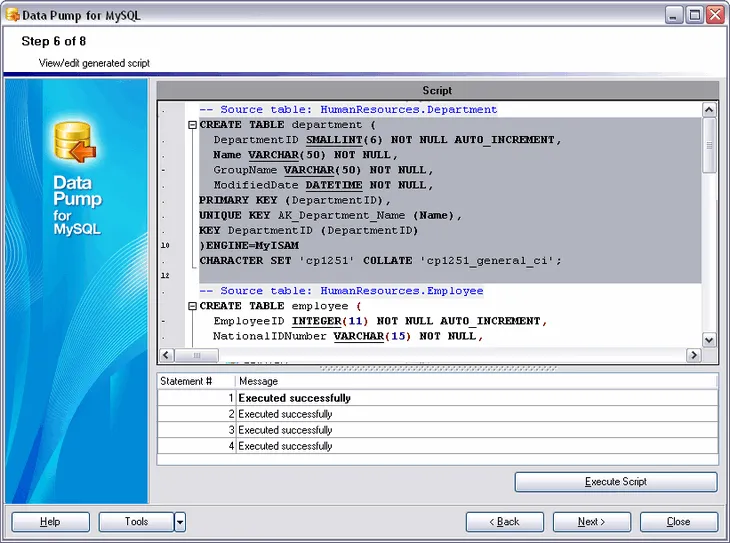The height and width of the screenshot is (543, 730).
Task: Click the PRIMARY KEY (DepartmentID) line
Action: pos(295,200)
